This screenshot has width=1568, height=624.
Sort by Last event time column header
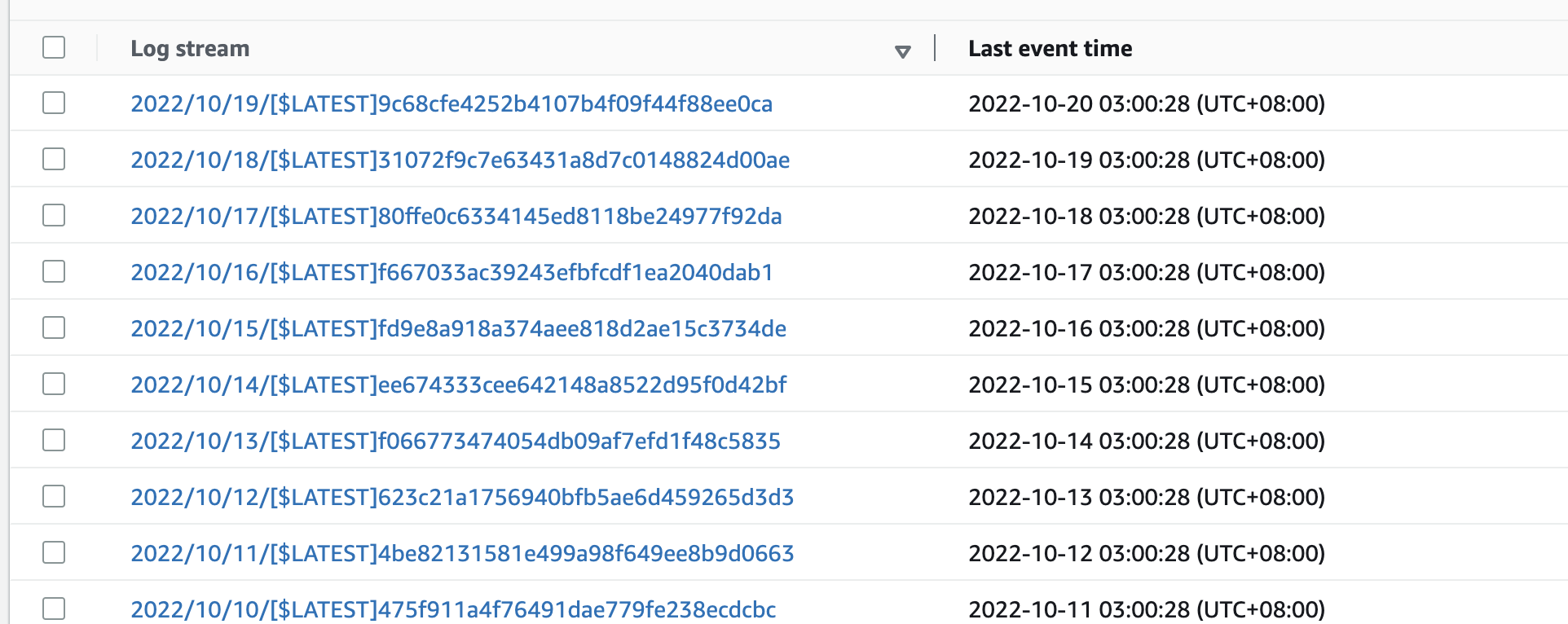coord(1050,49)
